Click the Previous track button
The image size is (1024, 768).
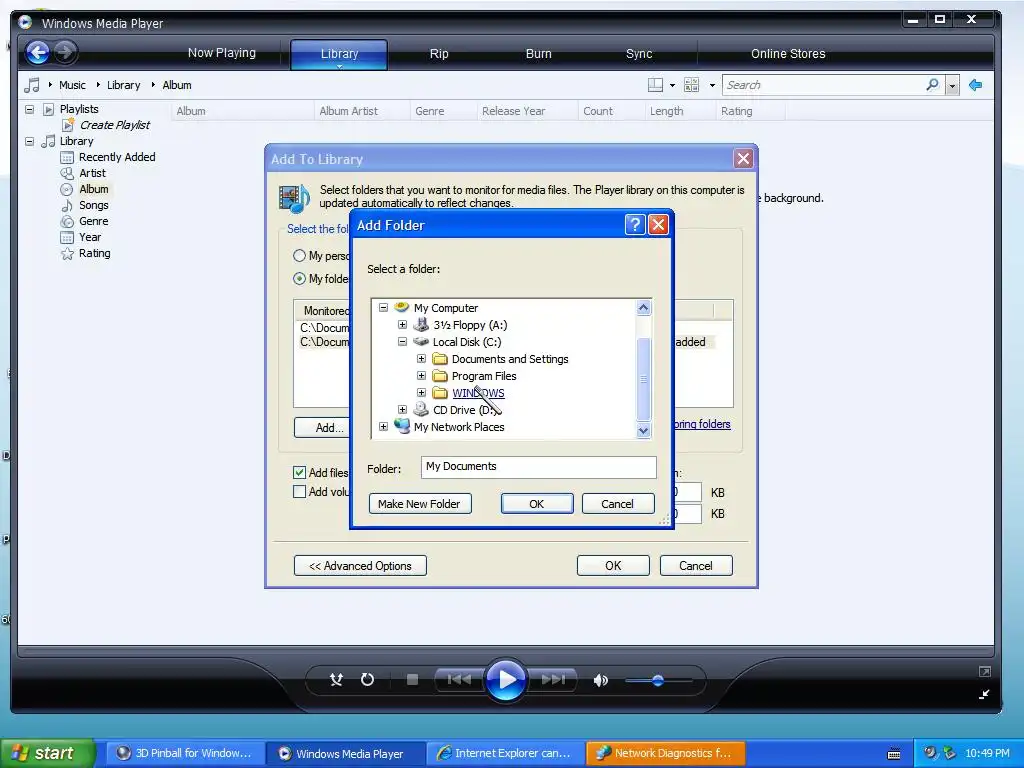458,680
